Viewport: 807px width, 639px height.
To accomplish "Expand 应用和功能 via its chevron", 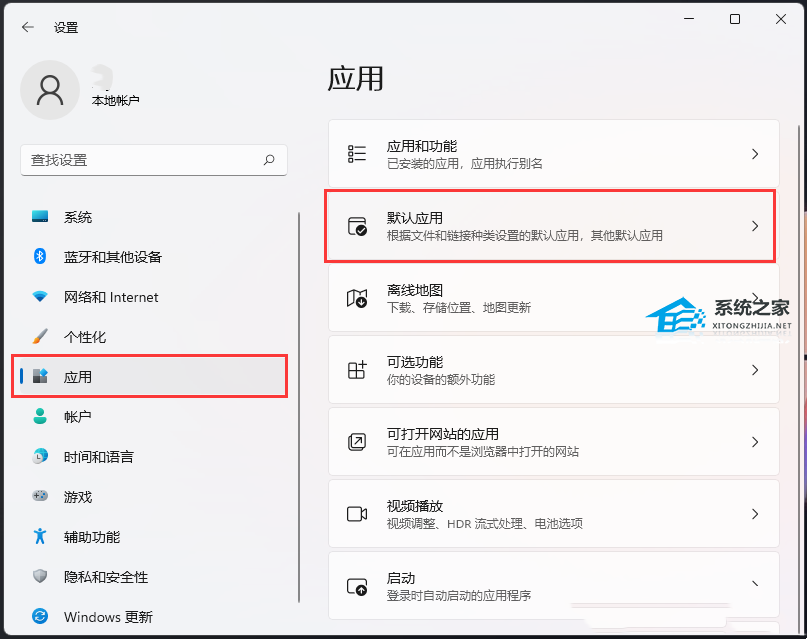I will pos(755,154).
